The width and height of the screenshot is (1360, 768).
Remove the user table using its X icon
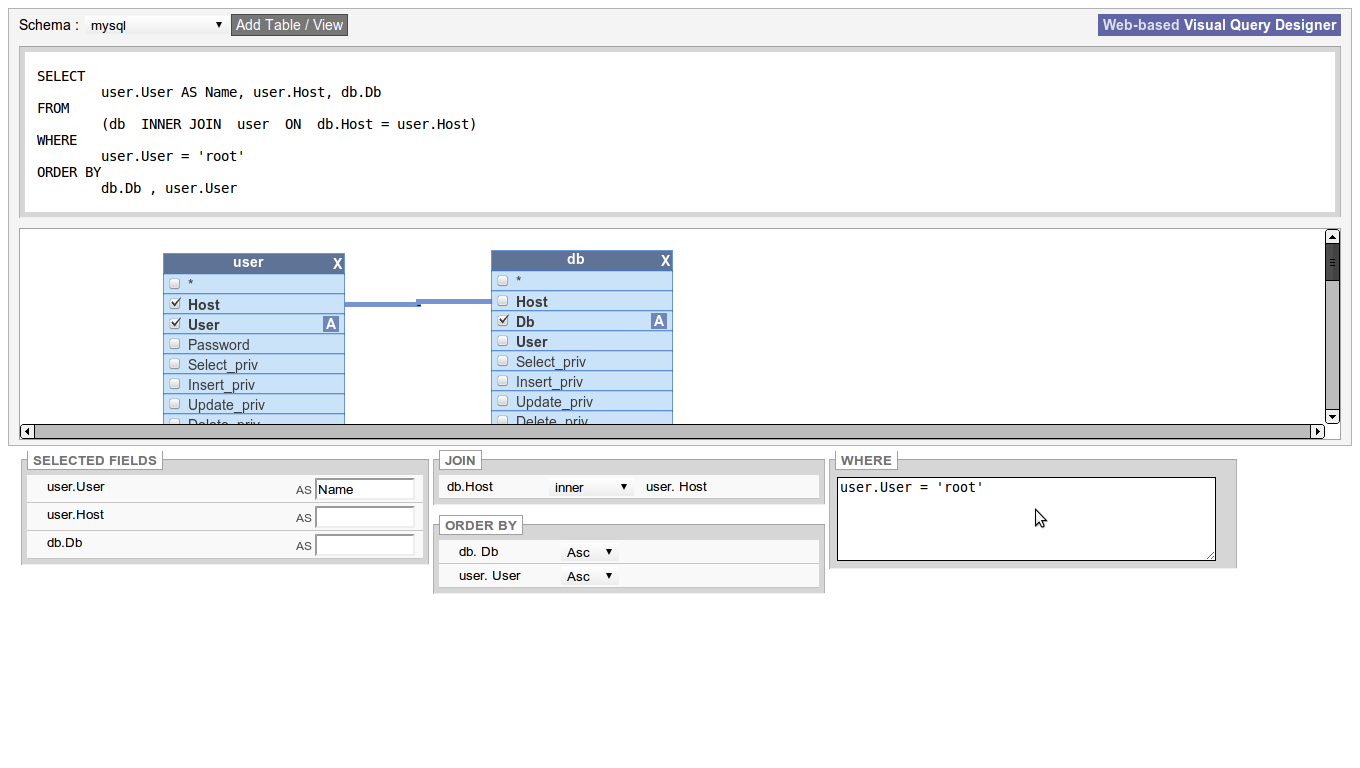pos(337,263)
